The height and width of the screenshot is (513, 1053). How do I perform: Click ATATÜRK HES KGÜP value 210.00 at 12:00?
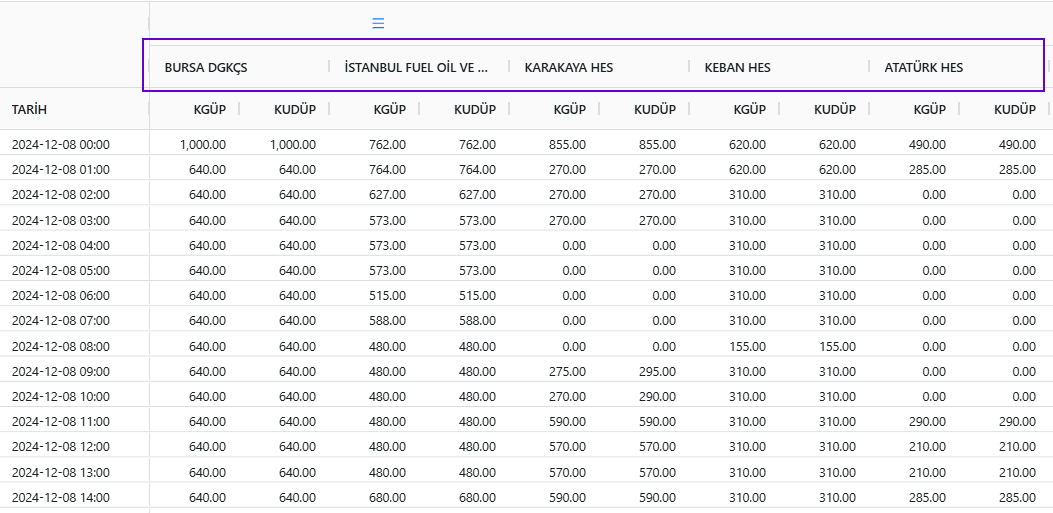927,447
